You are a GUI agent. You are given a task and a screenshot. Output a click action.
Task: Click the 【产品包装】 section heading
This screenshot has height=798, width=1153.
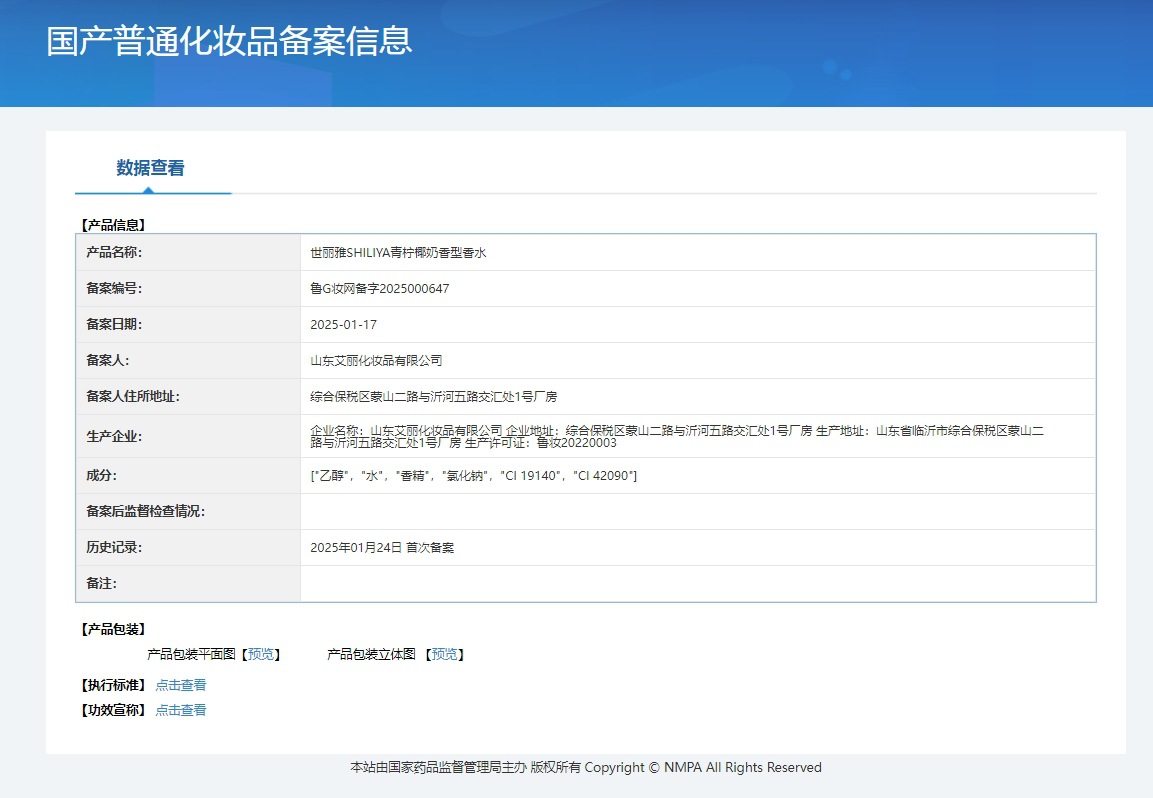click(113, 629)
